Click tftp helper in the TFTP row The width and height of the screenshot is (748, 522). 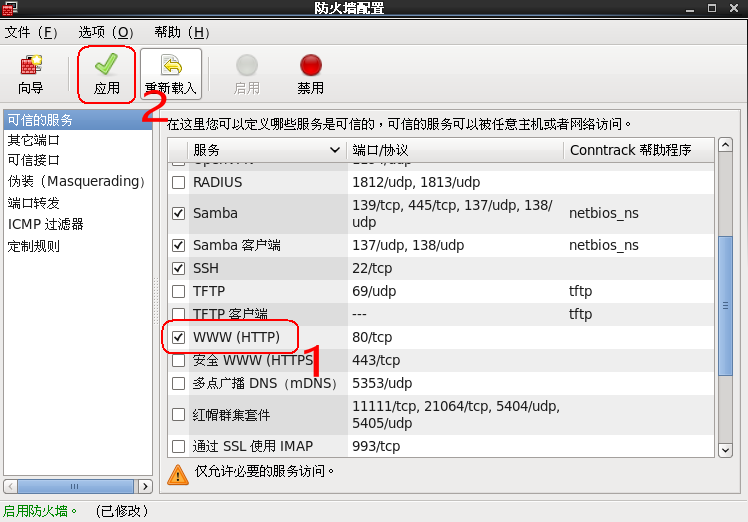click(580, 291)
